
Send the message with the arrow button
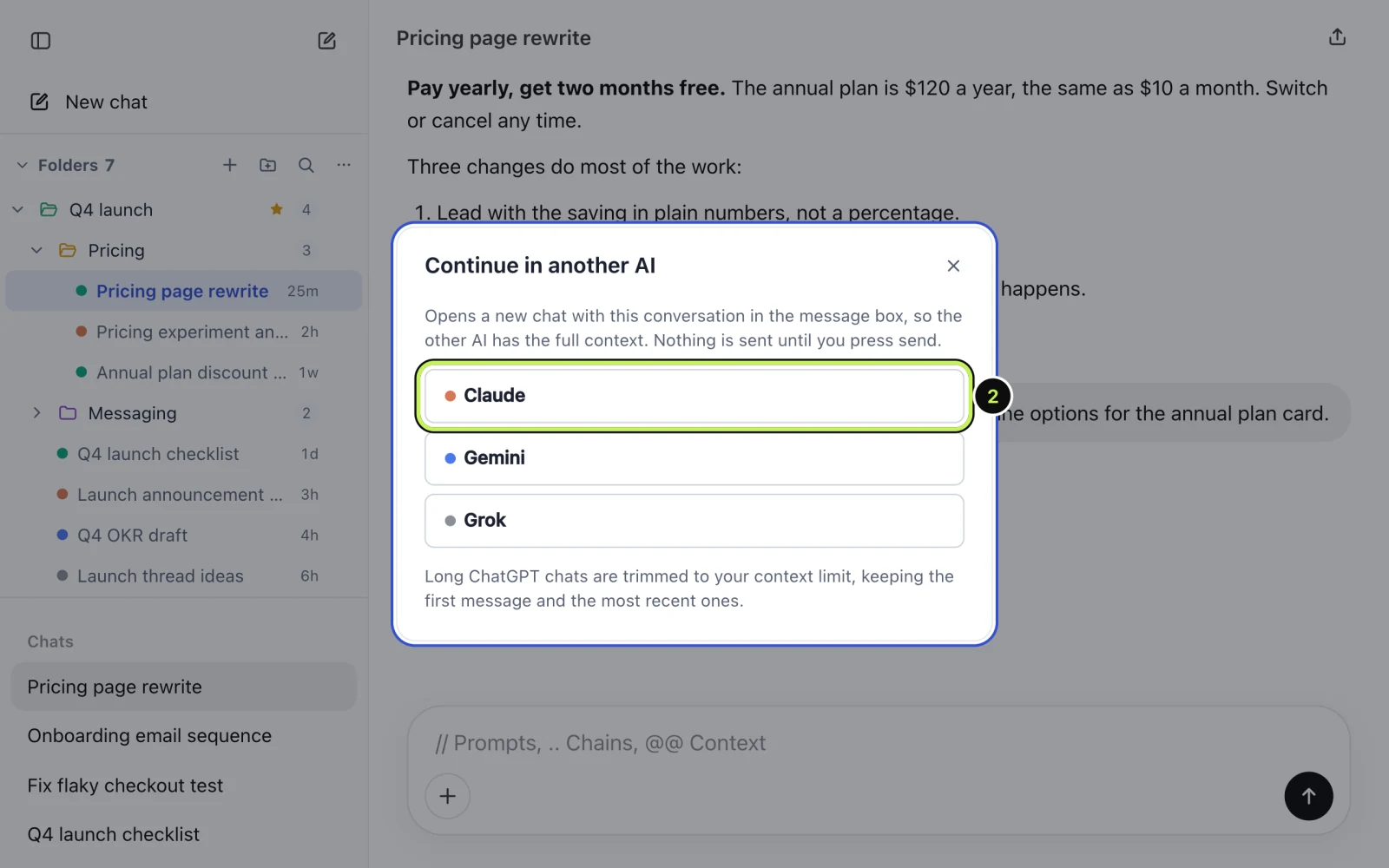pos(1308,796)
